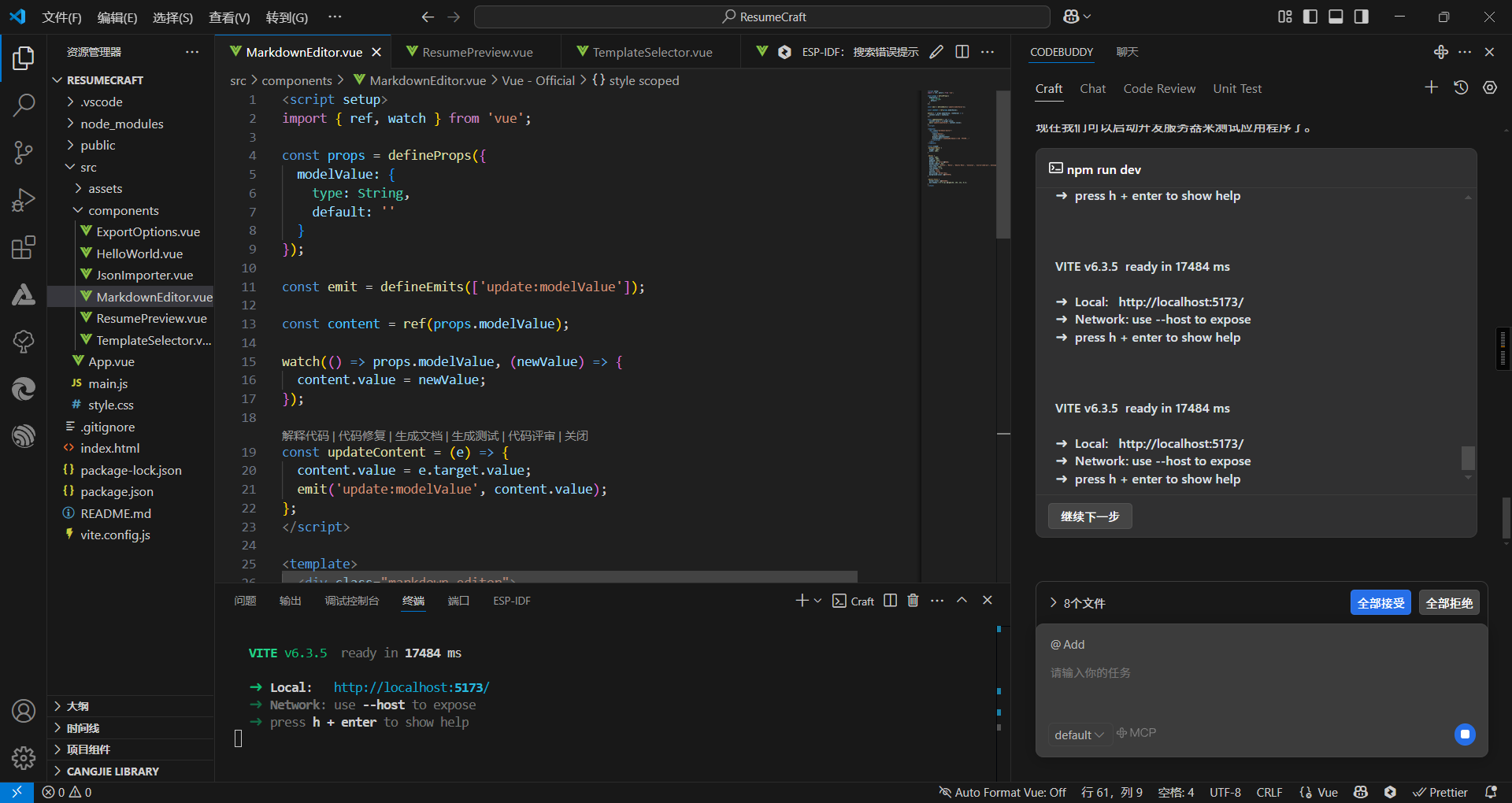This screenshot has width=1512, height=803.
Task: Open the Extensions view icon
Action: tap(24, 248)
